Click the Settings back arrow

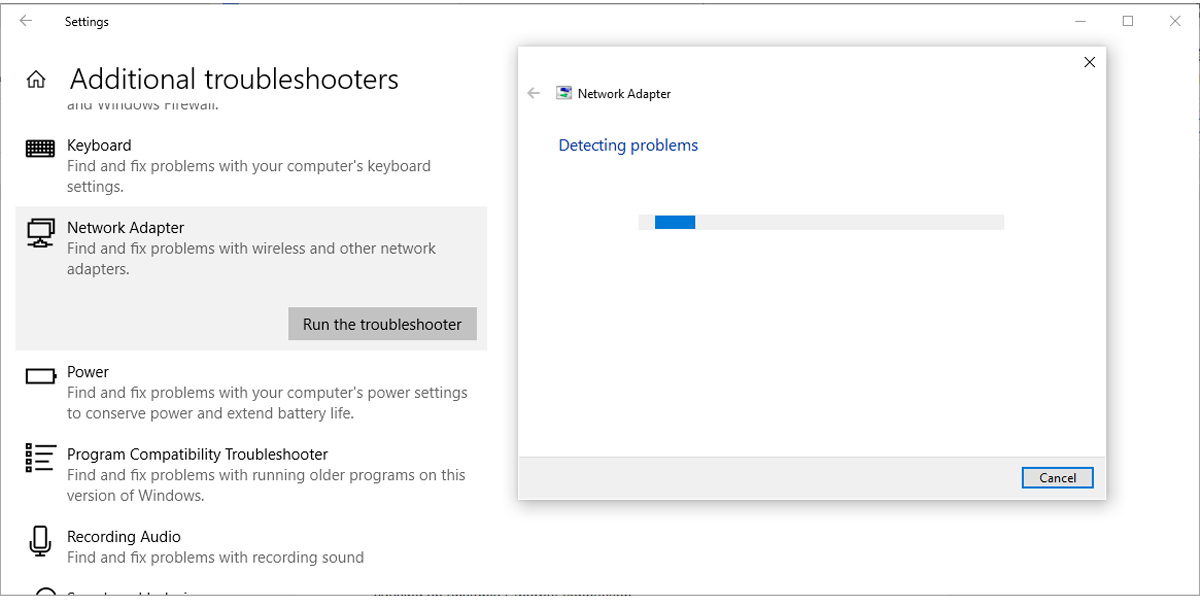pos(26,21)
